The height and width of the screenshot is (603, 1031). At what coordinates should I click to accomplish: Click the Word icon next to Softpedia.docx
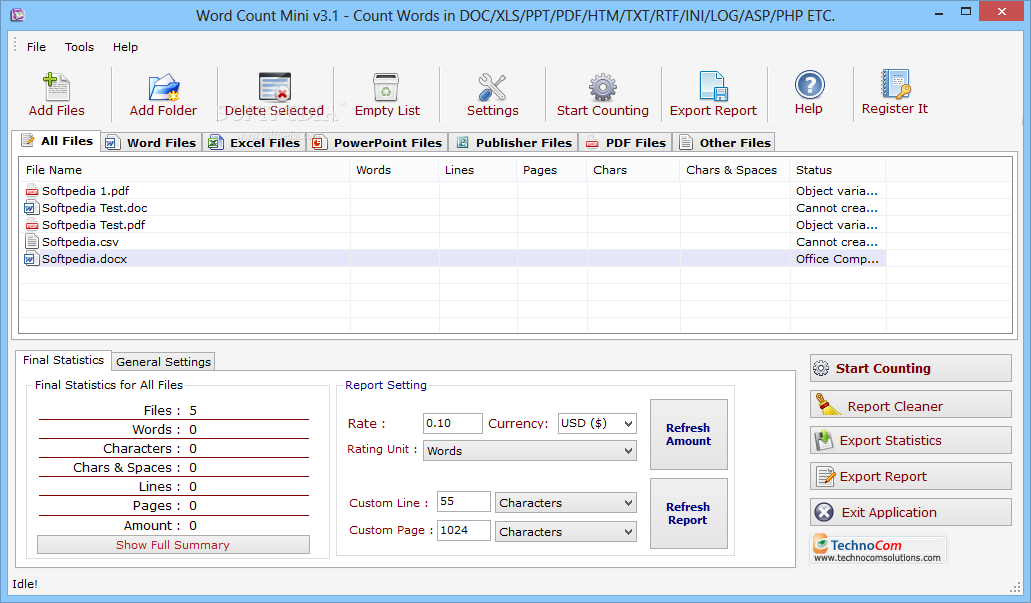coord(32,259)
